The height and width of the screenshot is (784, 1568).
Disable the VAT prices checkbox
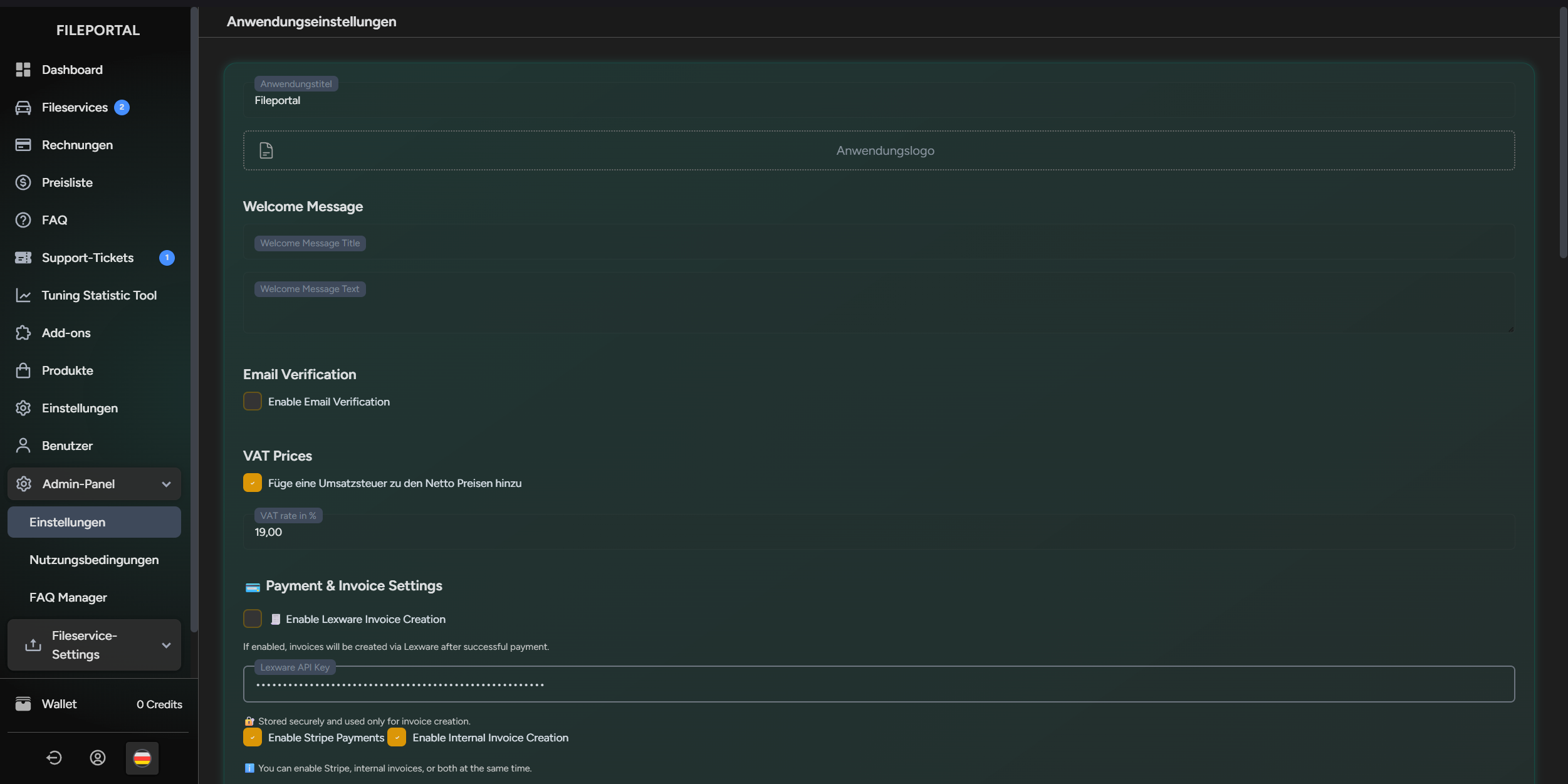click(x=252, y=483)
